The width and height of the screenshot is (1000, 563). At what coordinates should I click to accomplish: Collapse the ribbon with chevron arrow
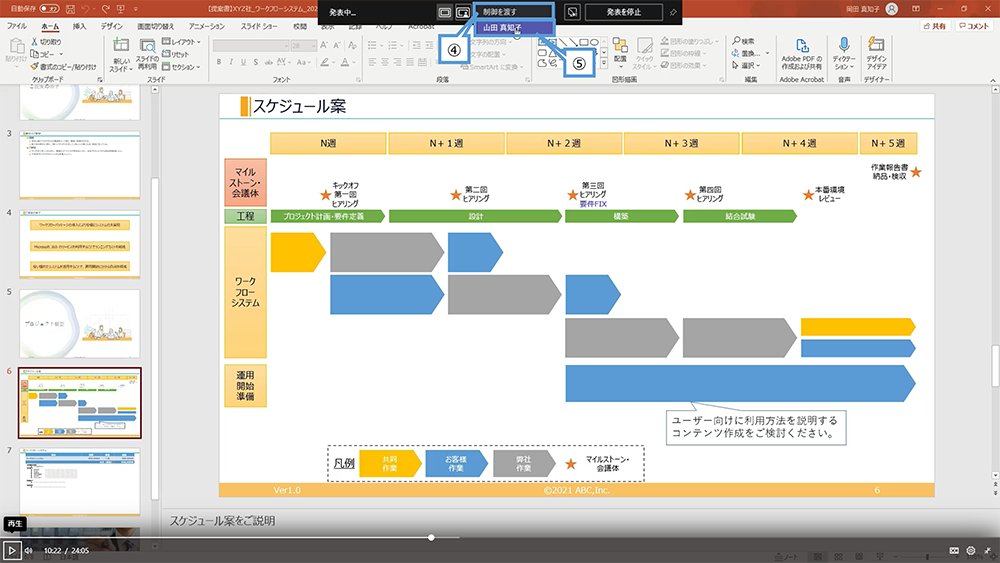tap(992, 80)
